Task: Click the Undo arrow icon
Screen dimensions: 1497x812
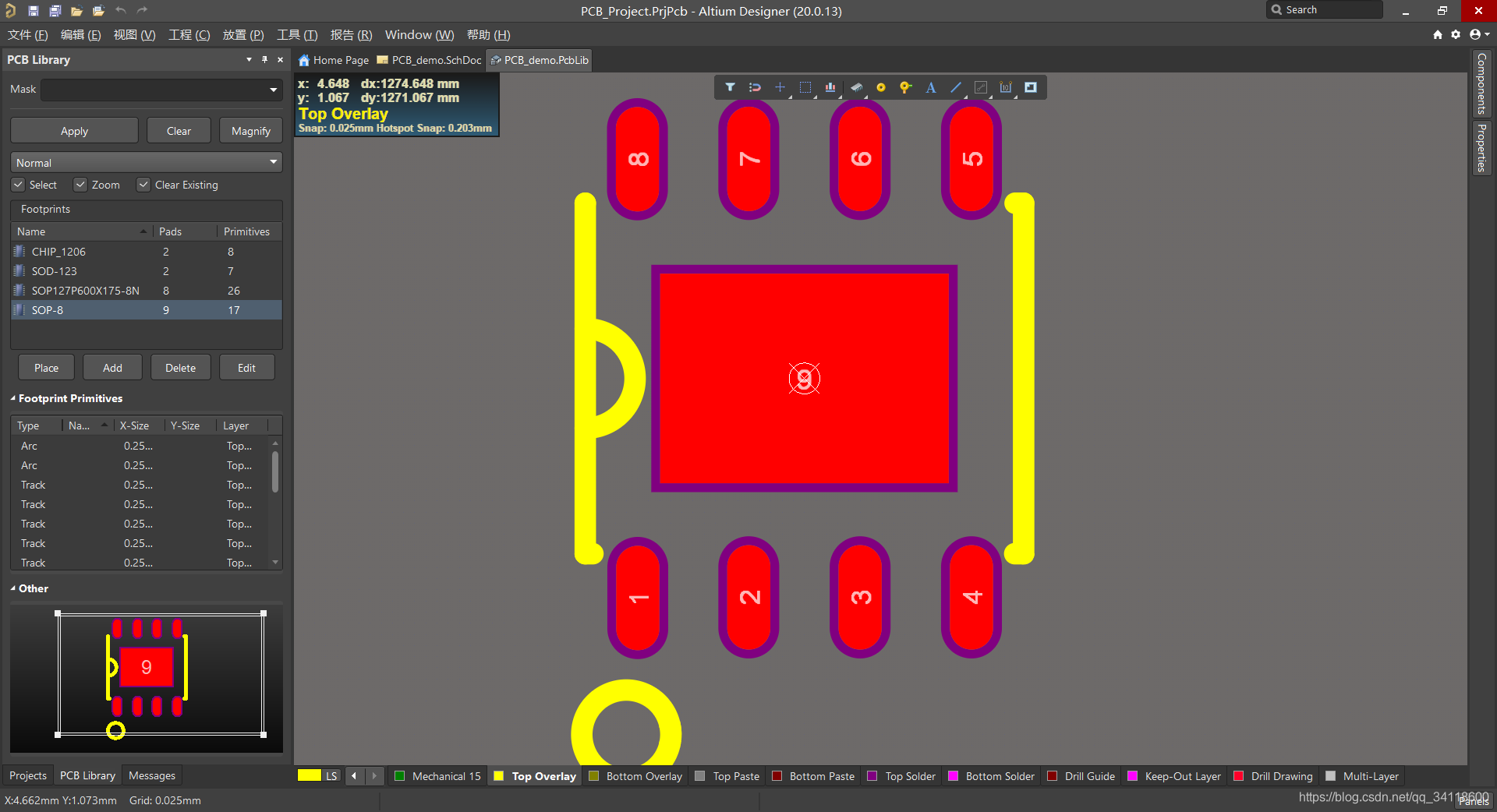Action: pos(121,10)
